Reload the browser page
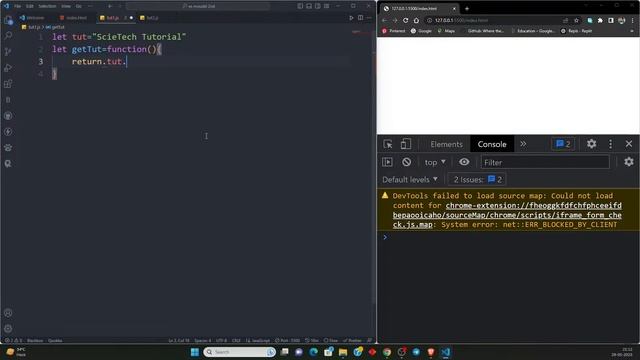The image size is (640, 360). [405, 20]
